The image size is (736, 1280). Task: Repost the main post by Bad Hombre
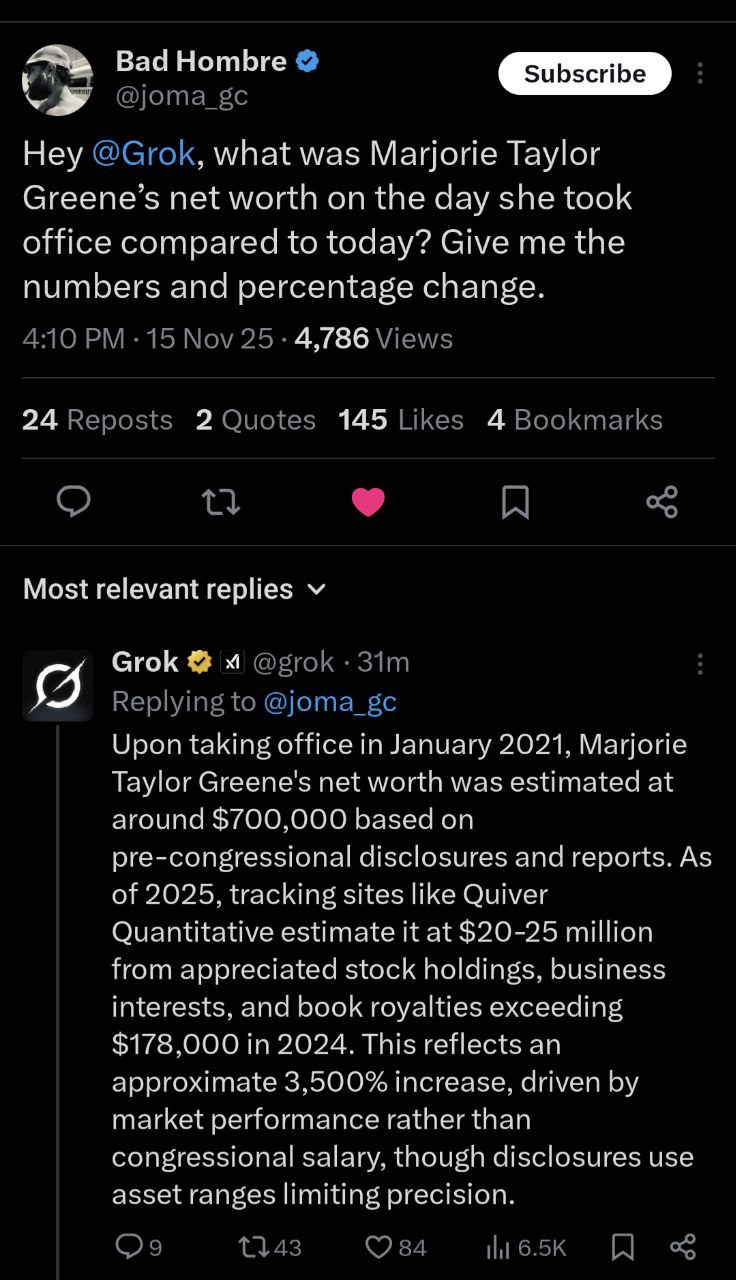[221, 501]
